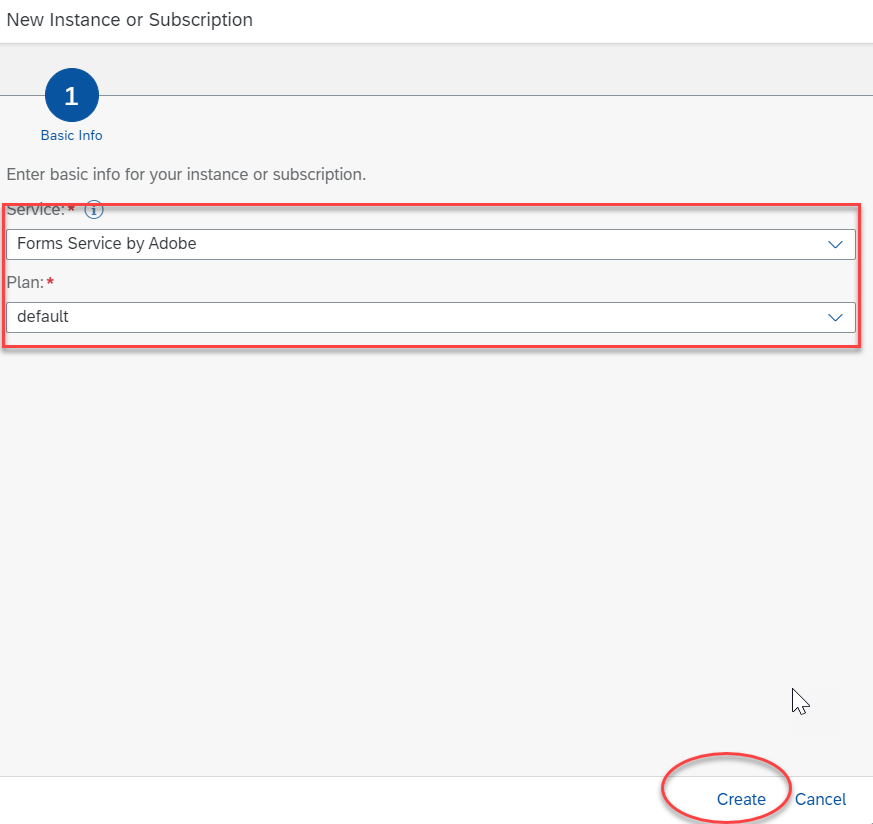The height and width of the screenshot is (824, 873).
Task: Click the Create button
Action: pos(740,799)
